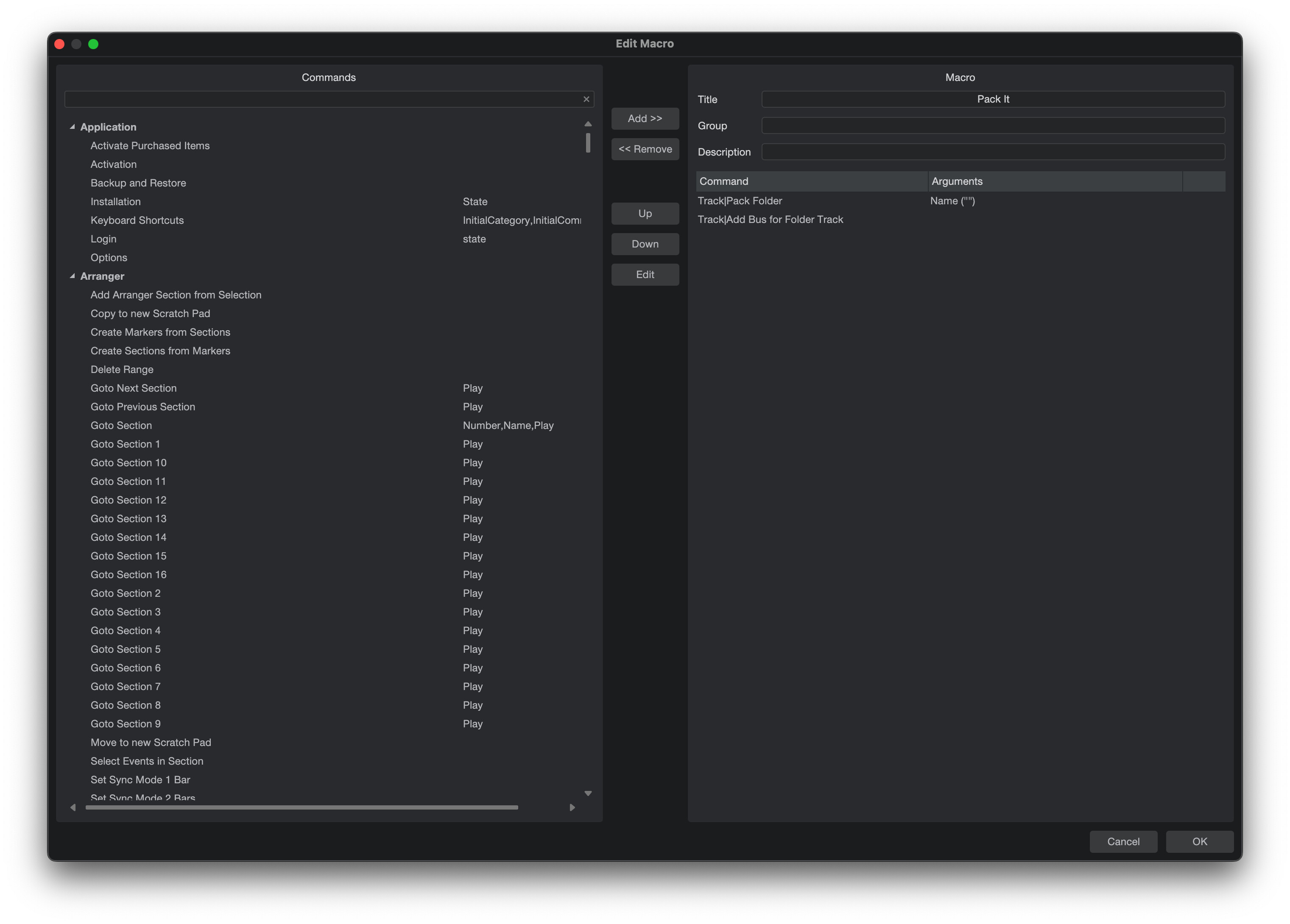The height and width of the screenshot is (924, 1290).
Task: Select Keyboard Shortcuts command
Action: point(137,221)
